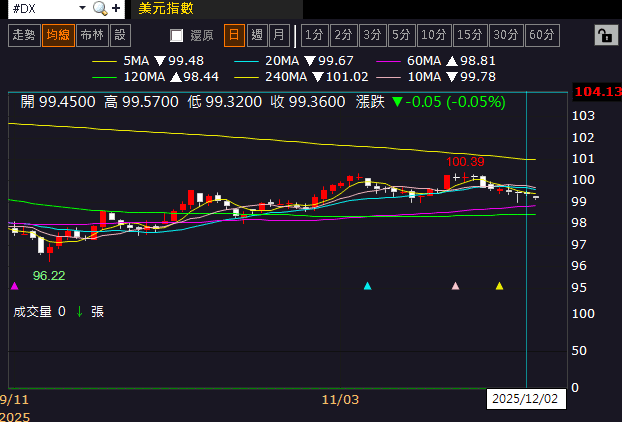Click the 240MA legend color line

[246, 77]
